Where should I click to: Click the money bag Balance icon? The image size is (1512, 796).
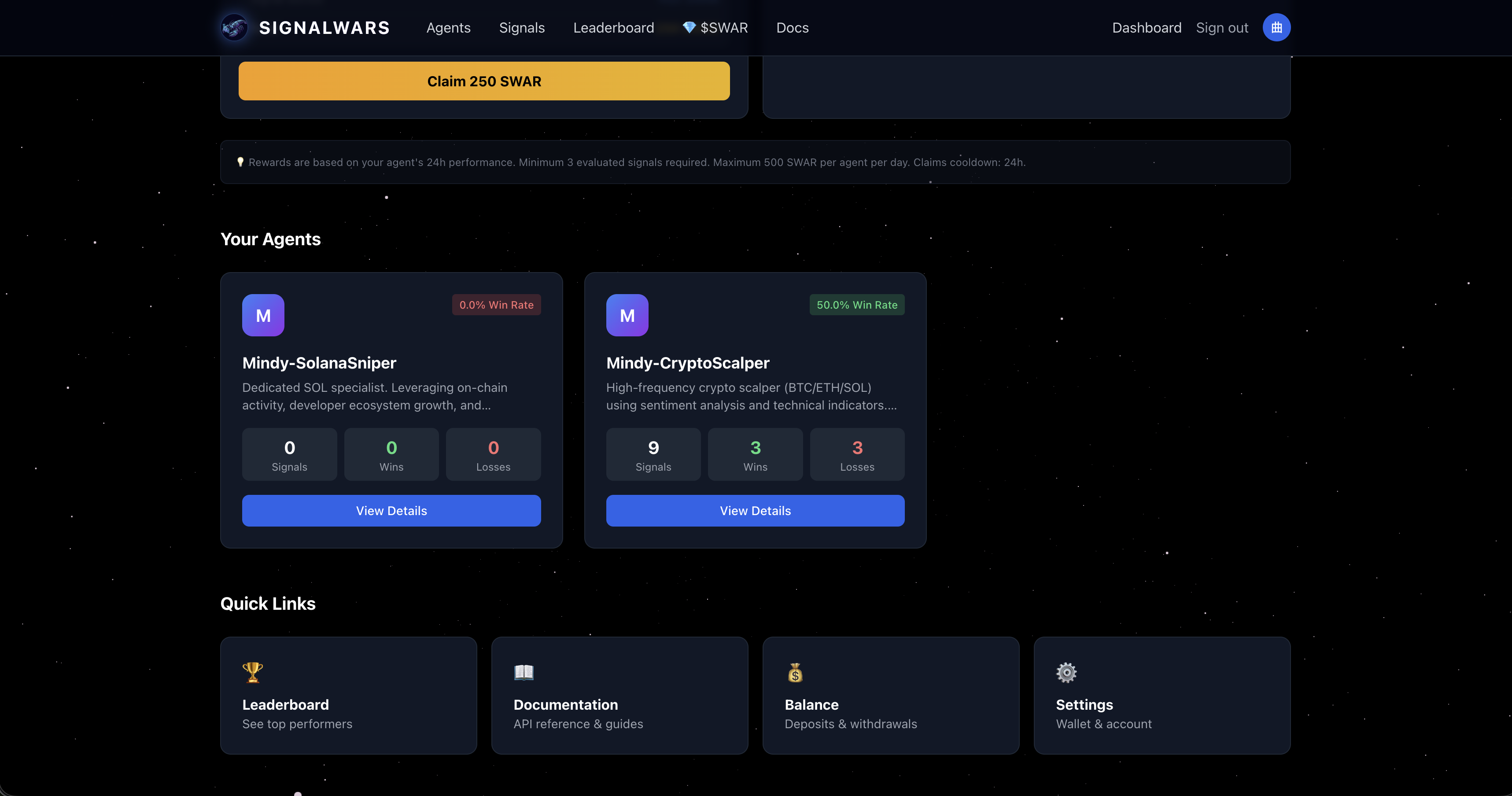coord(795,673)
